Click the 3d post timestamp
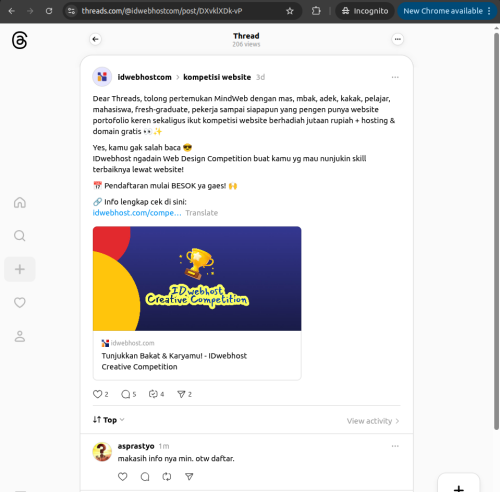 click(260, 77)
